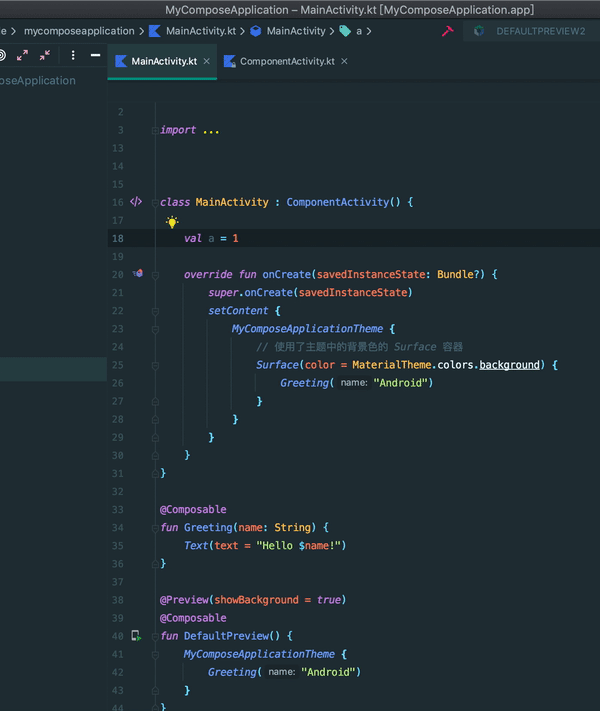
Task: Close the MainActivity.kt tab
Action: 206,61
